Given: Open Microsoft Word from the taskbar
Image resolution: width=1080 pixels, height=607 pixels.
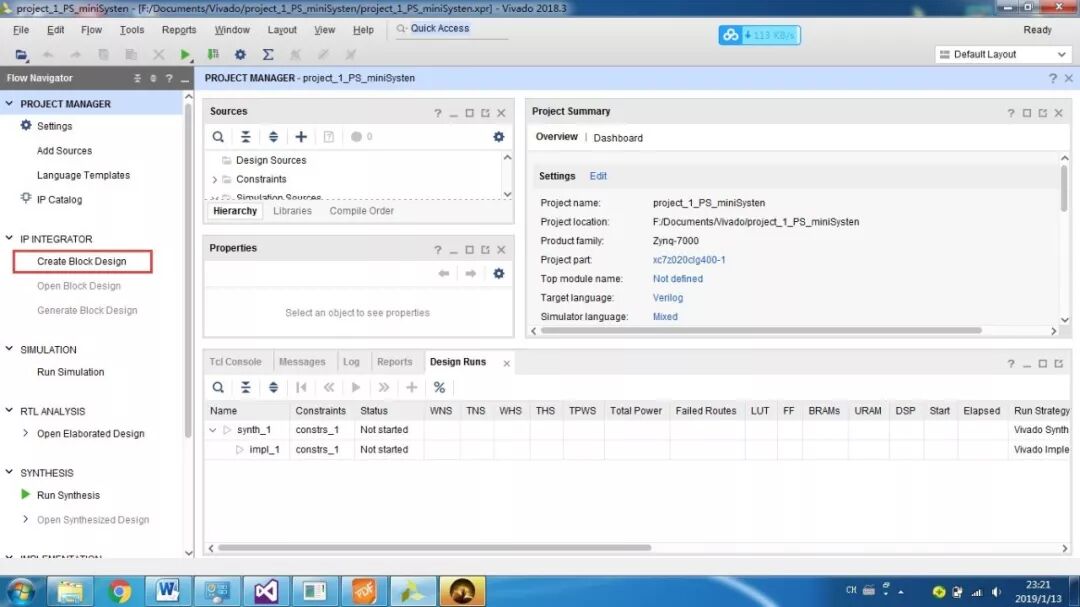Looking at the screenshot, I should pyautogui.click(x=167, y=591).
